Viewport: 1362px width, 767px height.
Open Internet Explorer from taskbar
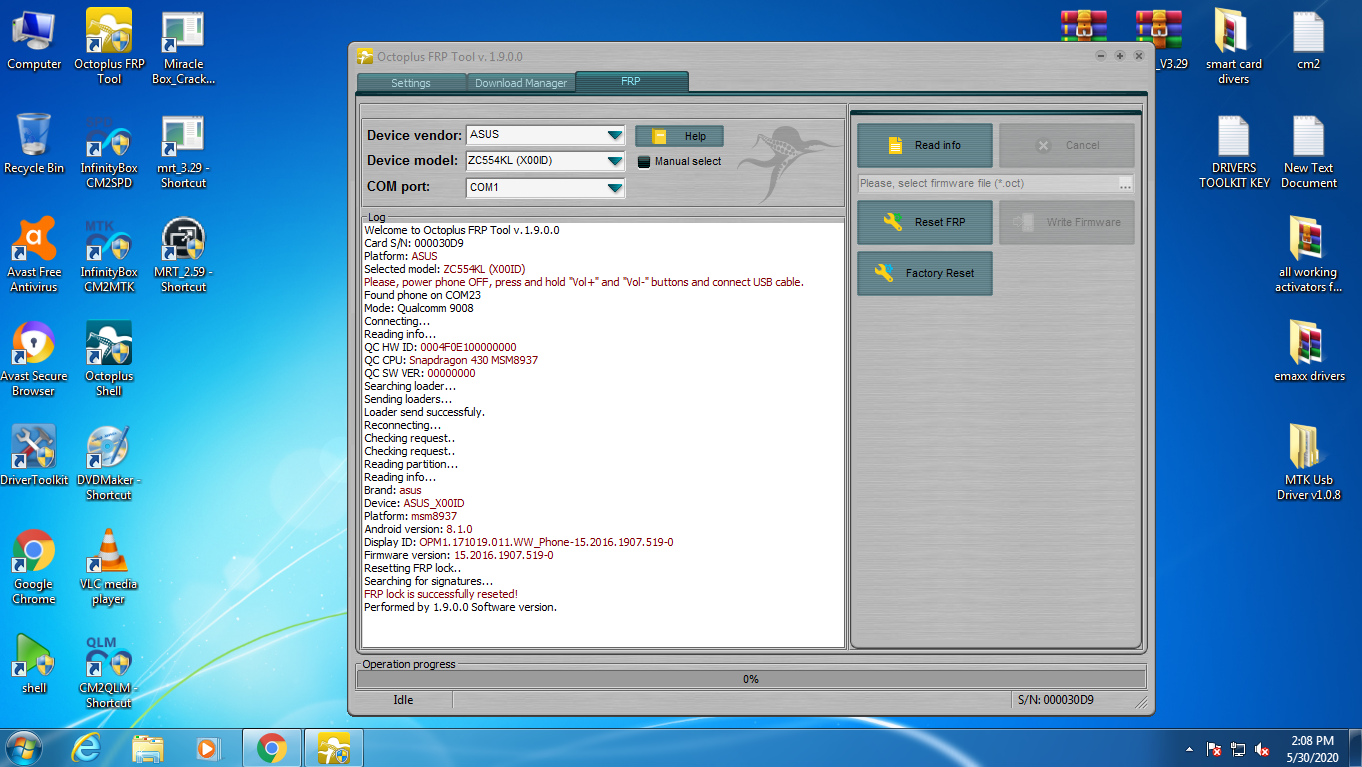88,748
